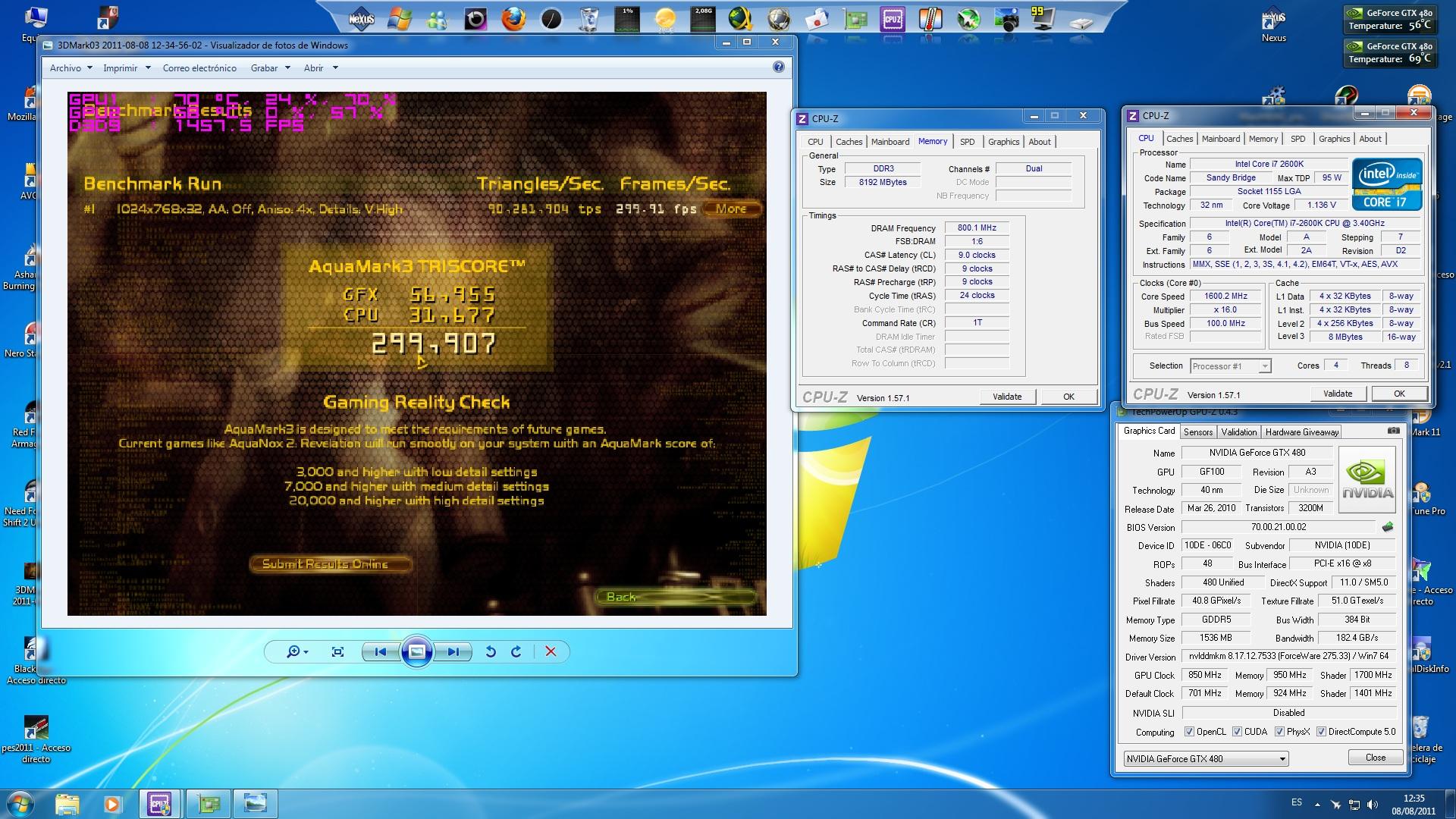Open Windows Media Player from the taskbar
The height and width of the screenshot is (819, 1456).
[x=112, y=803]
